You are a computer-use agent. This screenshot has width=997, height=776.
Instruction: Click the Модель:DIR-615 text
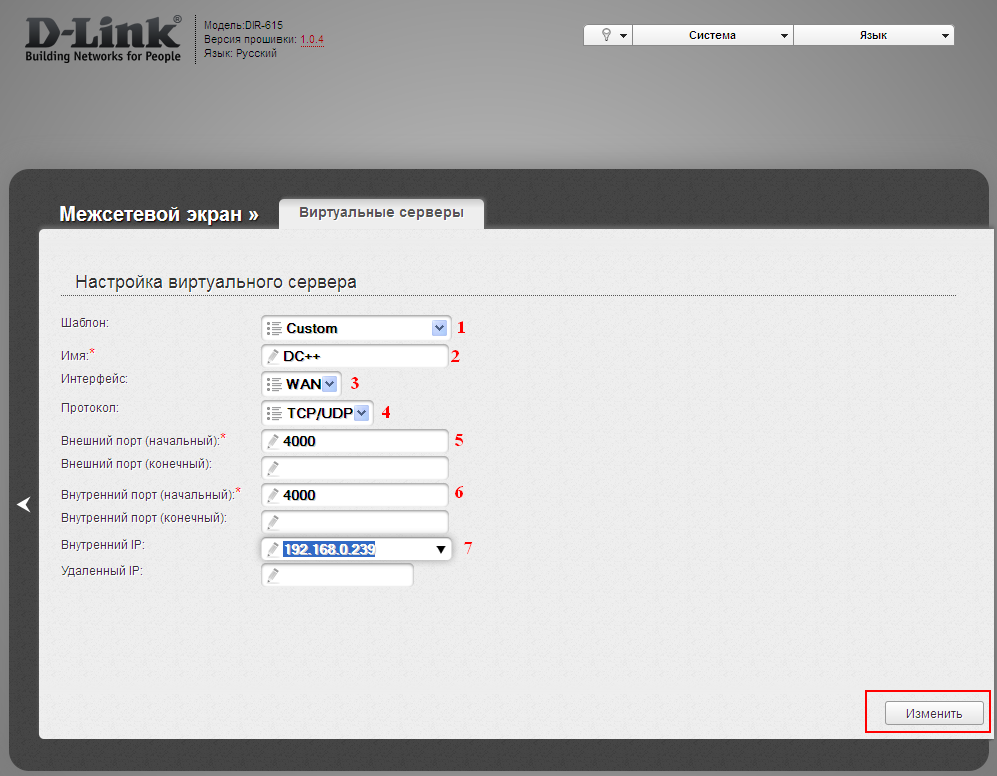pyautogui.click(x=244, y=25)
